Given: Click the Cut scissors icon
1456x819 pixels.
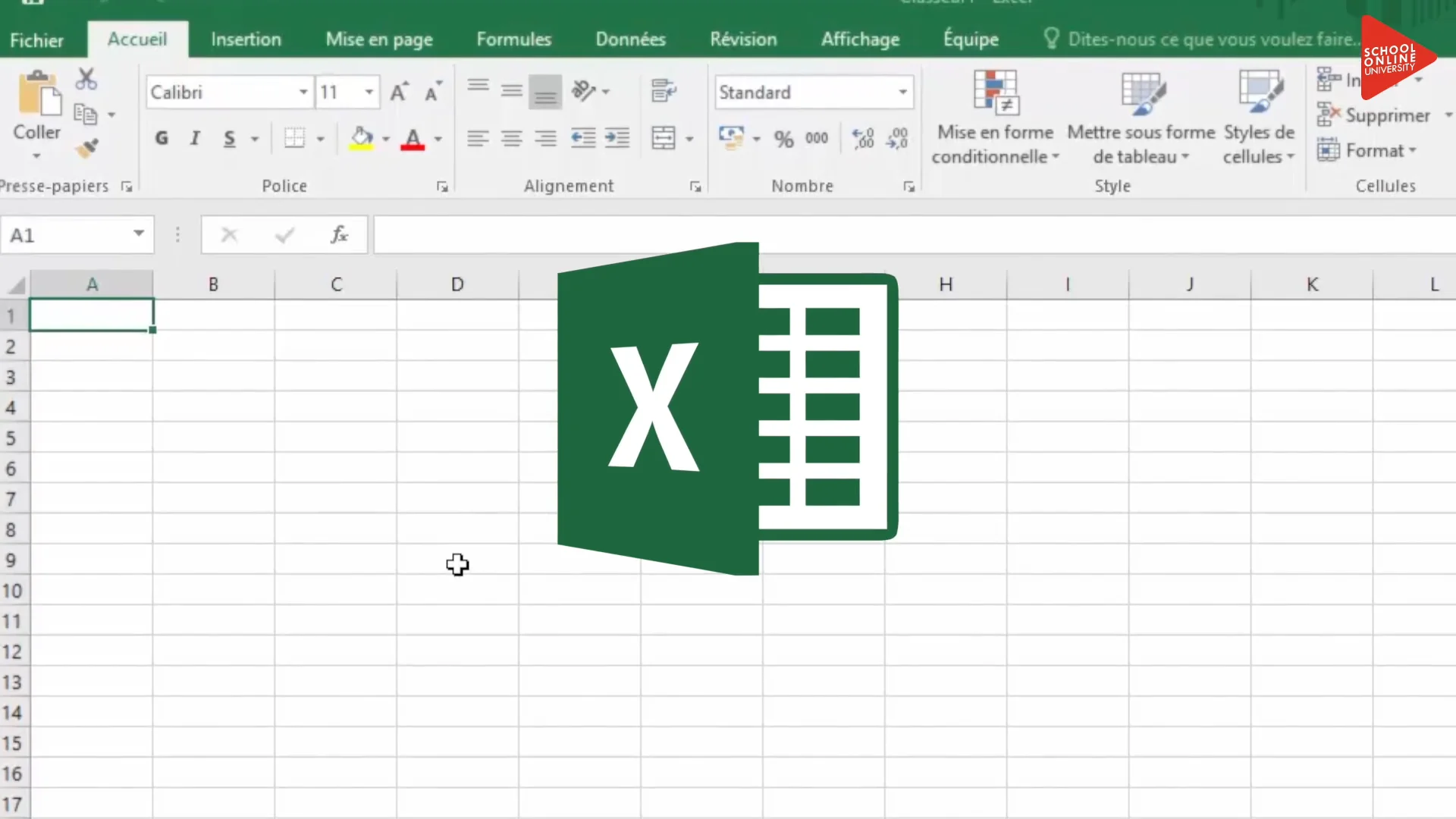Looking at the screenshot, I should [x=86, y=80].
